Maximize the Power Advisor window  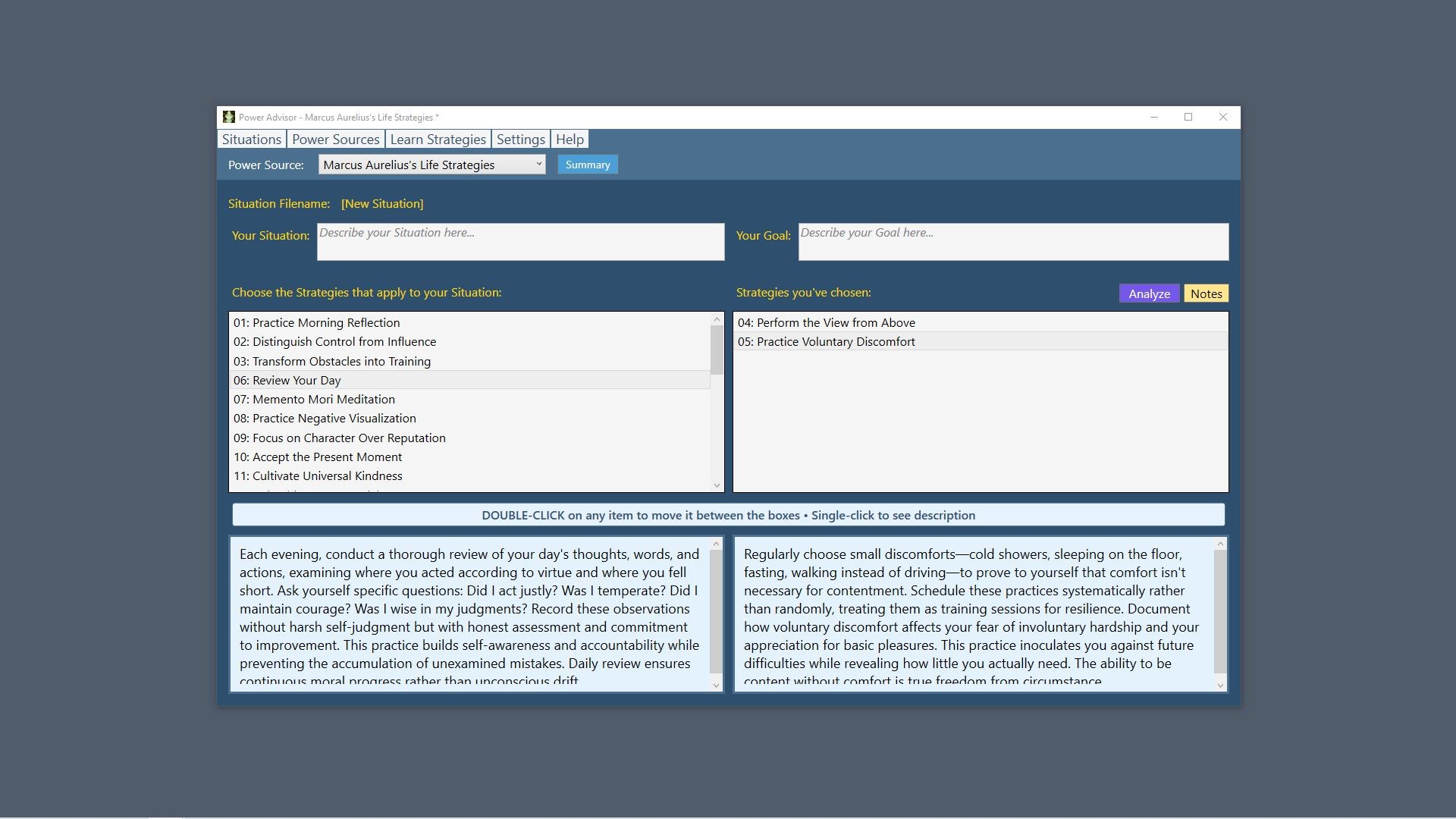click(x=1188, y=117)
